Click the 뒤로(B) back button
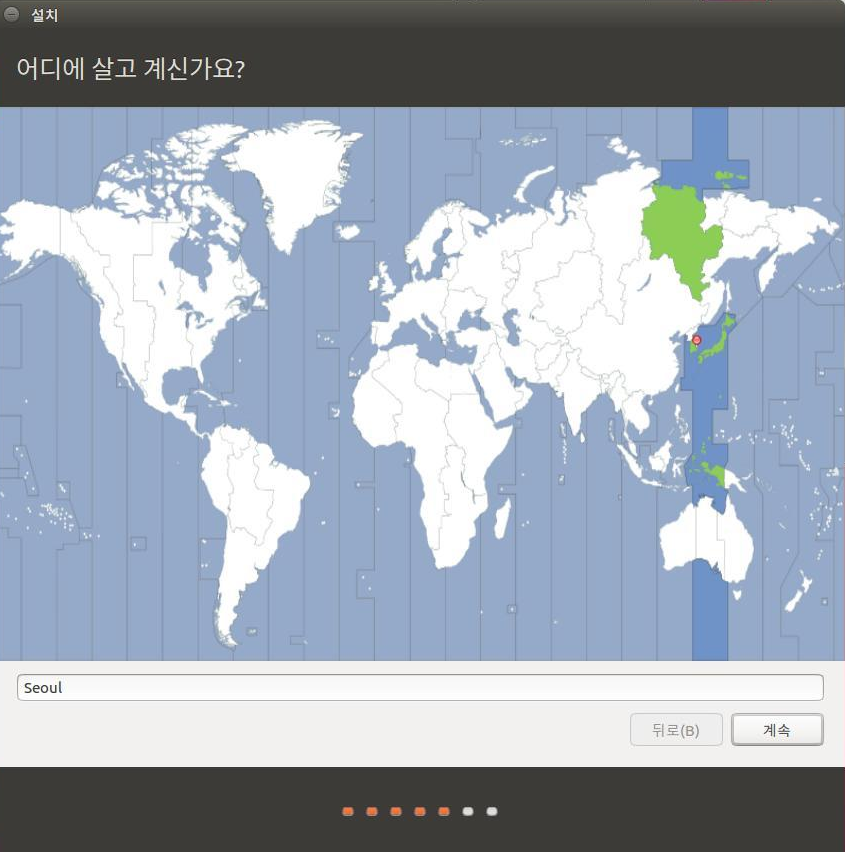Image resolution: width=845 pixels, height=852 pixels. click(x=676, y=729)
